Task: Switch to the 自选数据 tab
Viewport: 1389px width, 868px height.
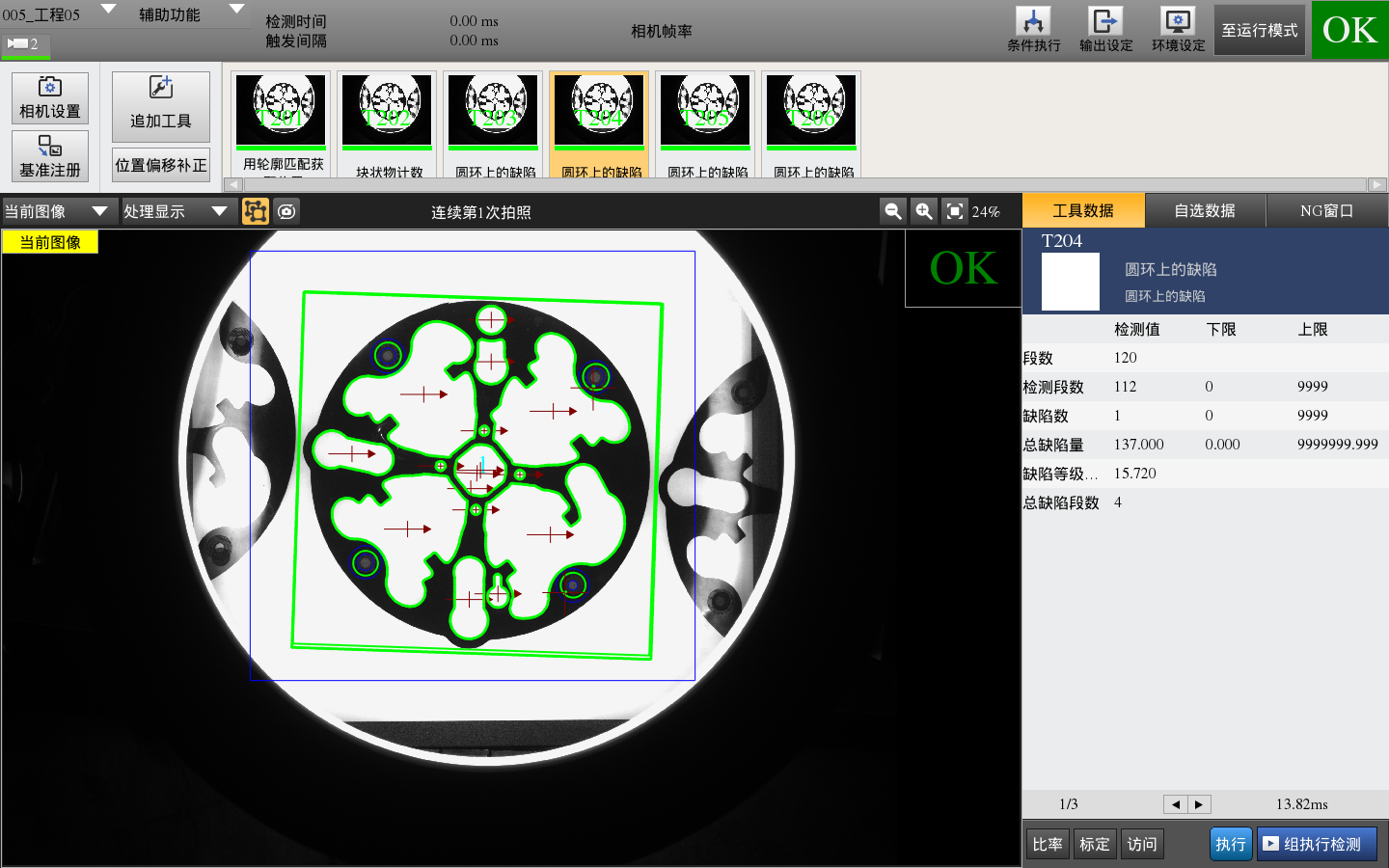Action: point(1205,210)
